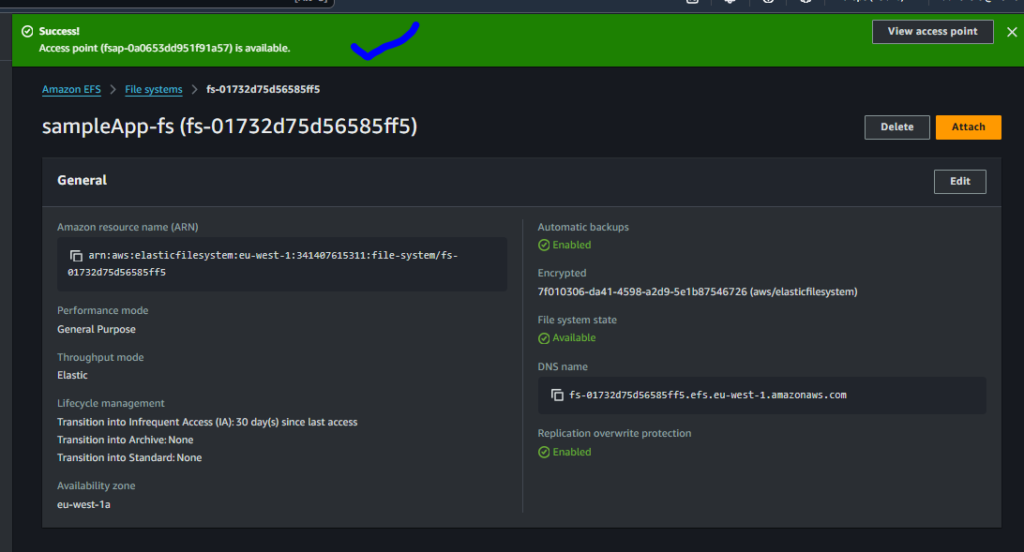
Task: Copy the DNS name
Action: 557,395
